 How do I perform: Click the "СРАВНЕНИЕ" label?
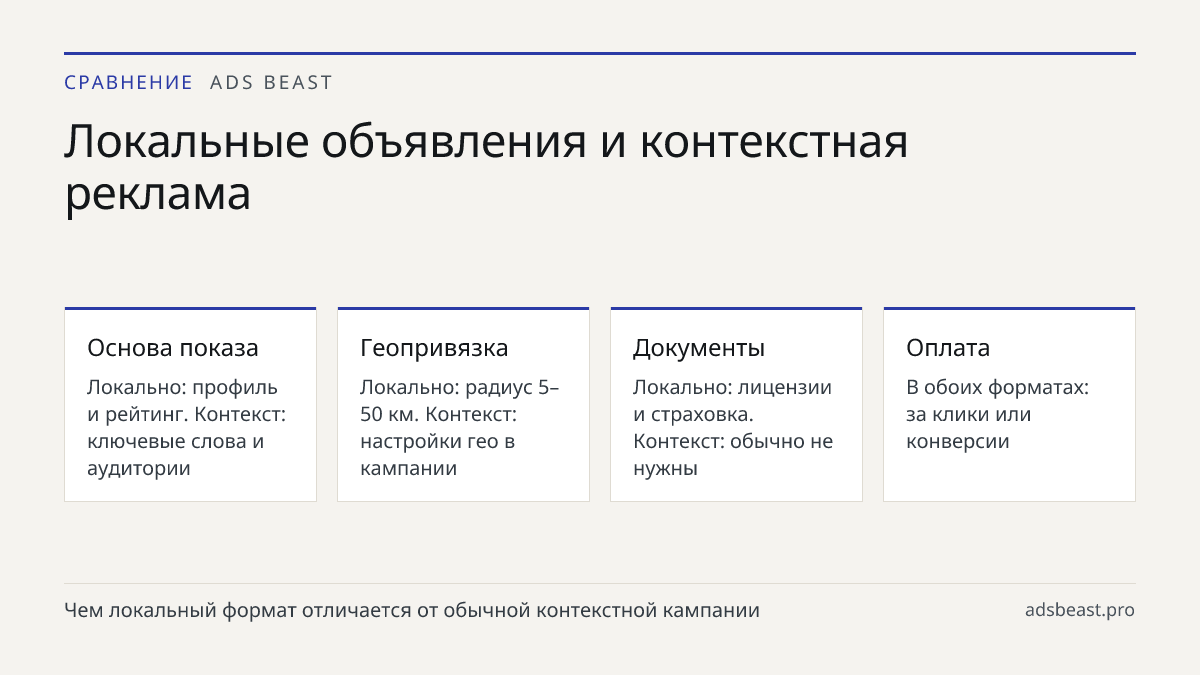click(128, 83)
